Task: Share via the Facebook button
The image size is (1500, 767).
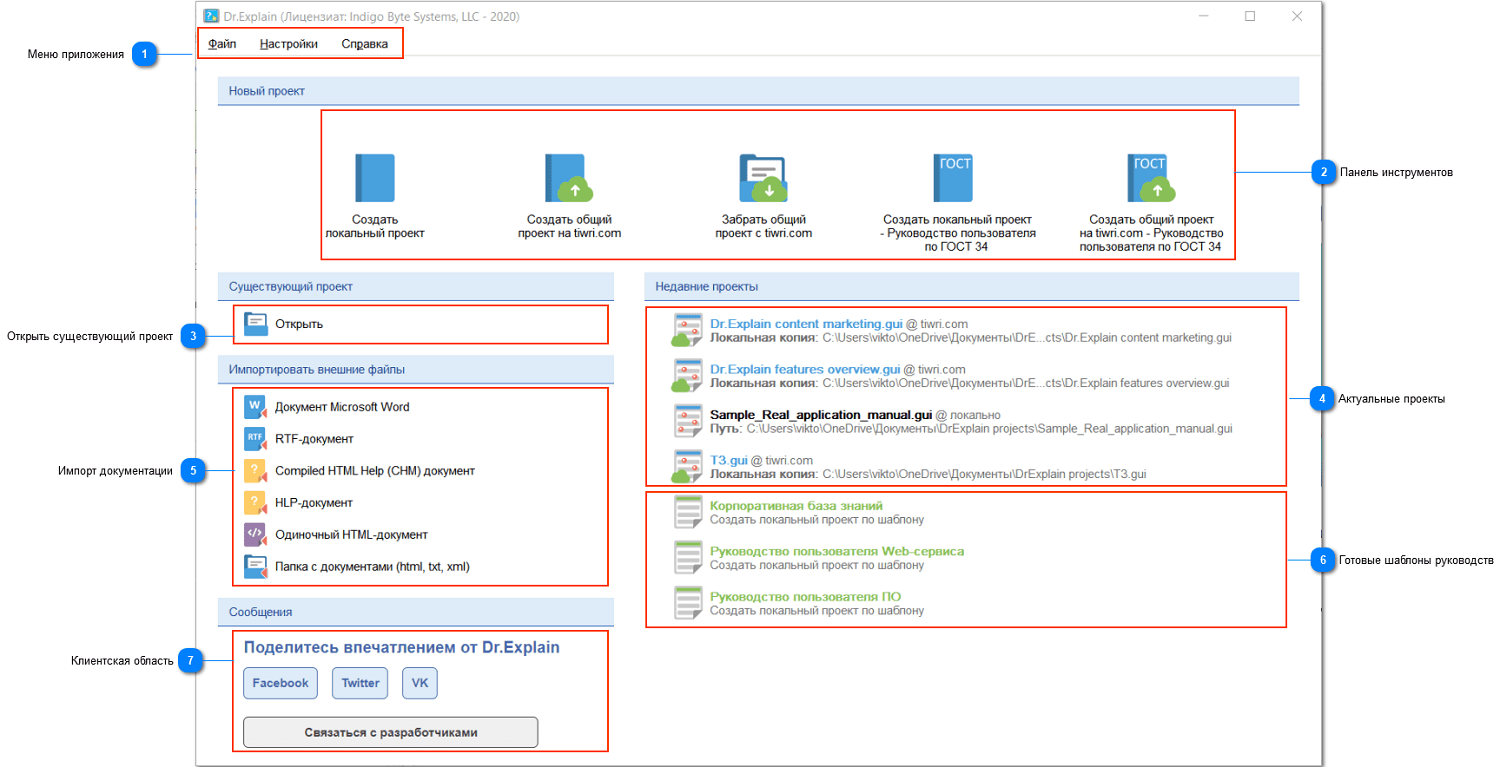Action: [280, 683]
